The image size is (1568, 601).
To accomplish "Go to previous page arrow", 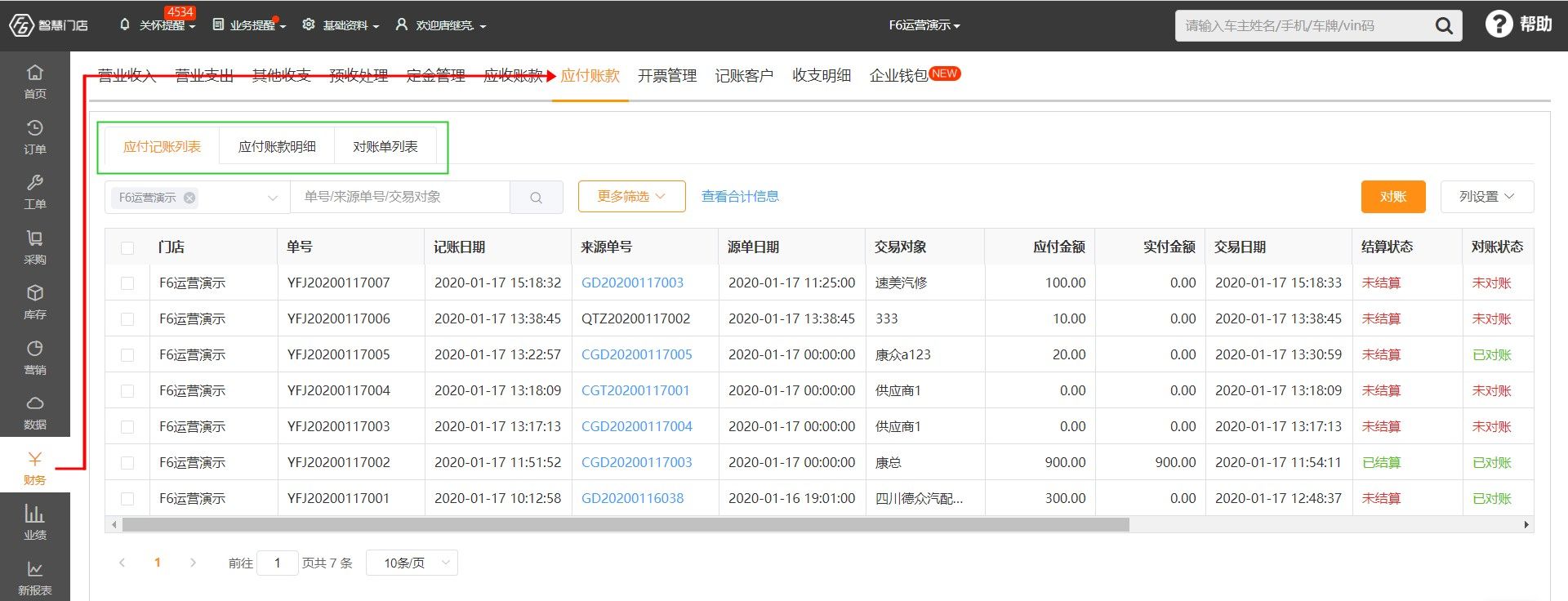I will [x=122, y=563].
